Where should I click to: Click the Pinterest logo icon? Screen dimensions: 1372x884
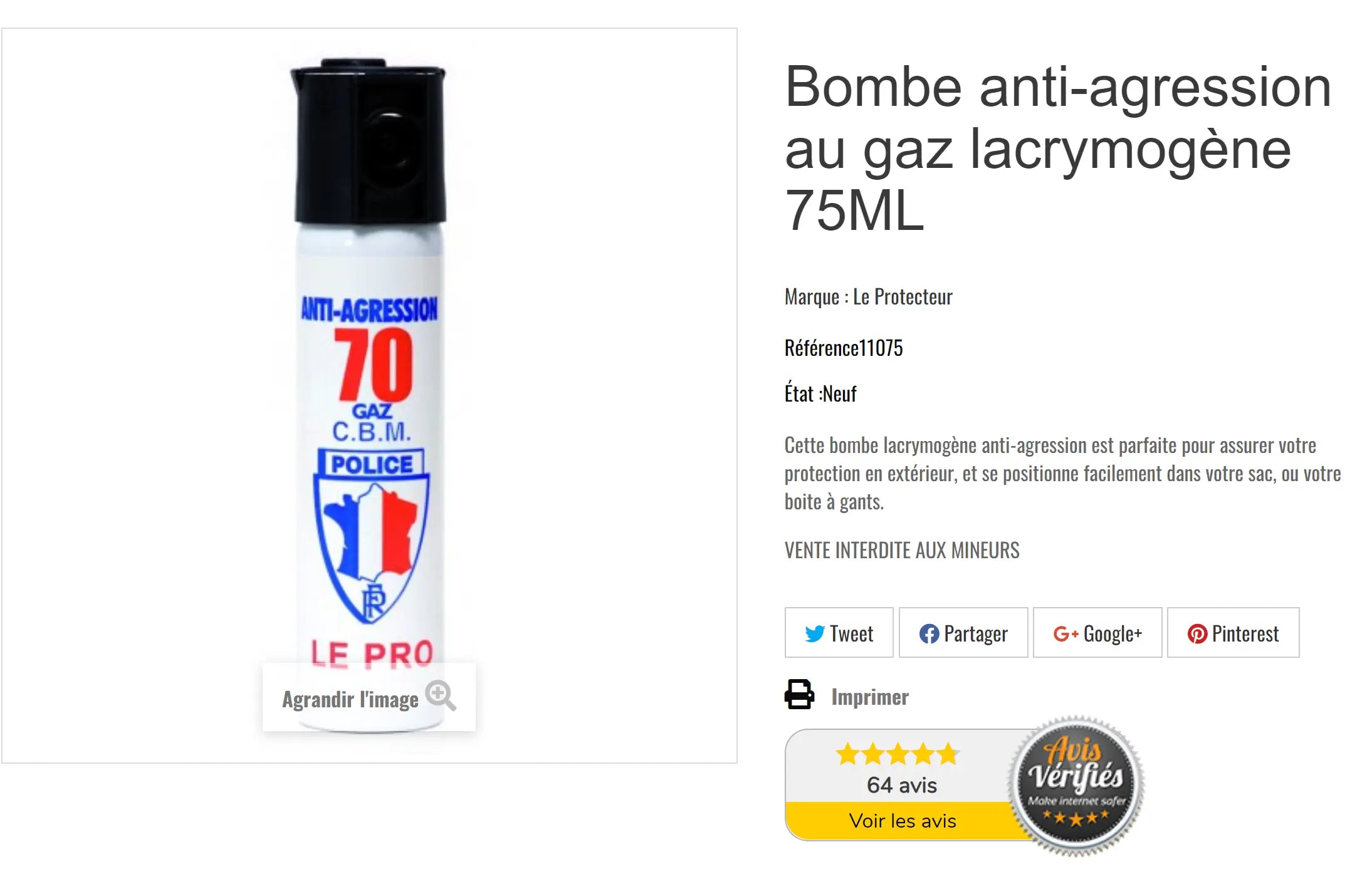(1197, 633)
